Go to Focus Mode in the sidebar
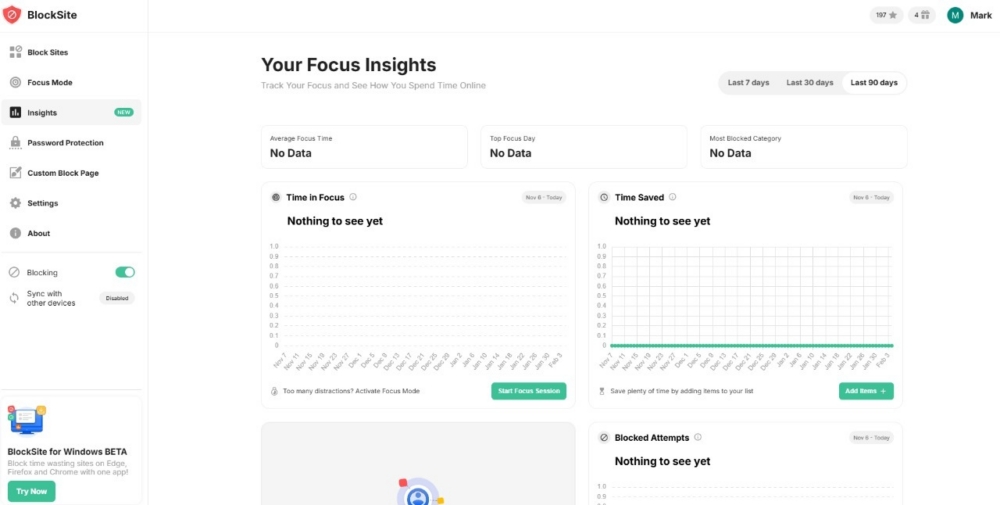 pyautogui.click(x=49, y=82)
